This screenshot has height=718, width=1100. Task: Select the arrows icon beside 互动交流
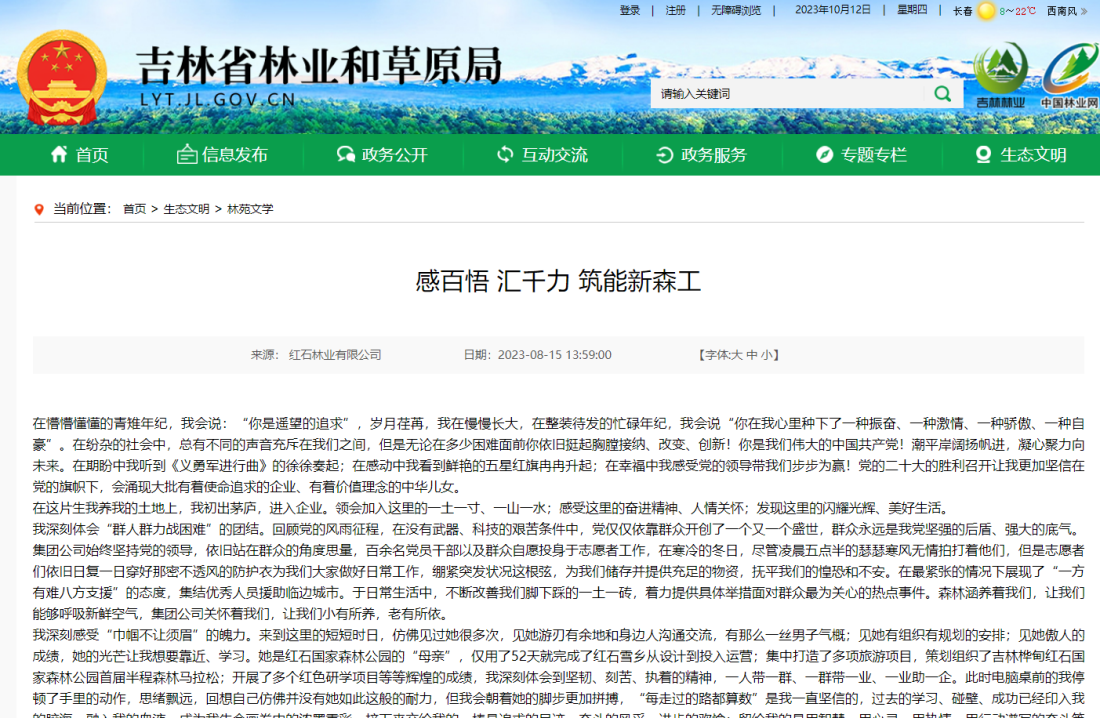point(503,155)
